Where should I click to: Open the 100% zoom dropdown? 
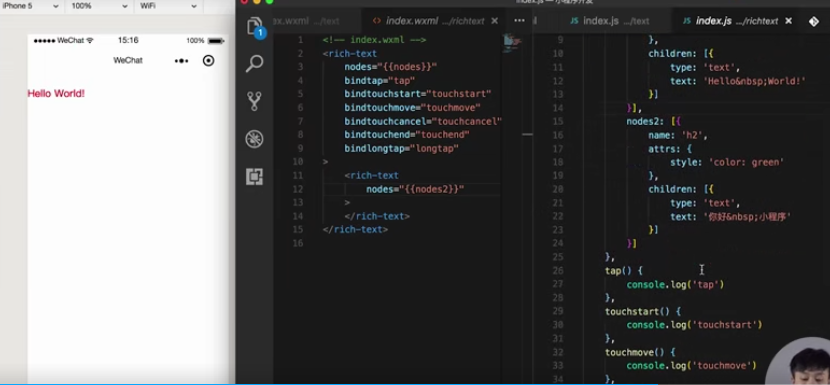[99, 6]
